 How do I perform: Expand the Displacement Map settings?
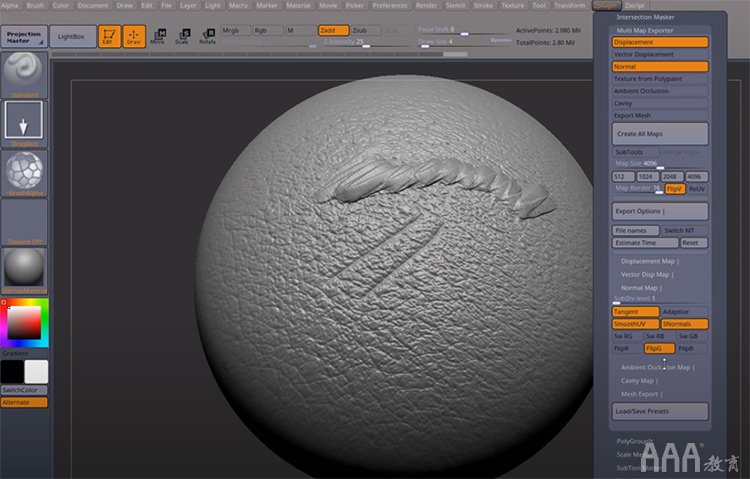pyautogui.click(x=650, y=261)
